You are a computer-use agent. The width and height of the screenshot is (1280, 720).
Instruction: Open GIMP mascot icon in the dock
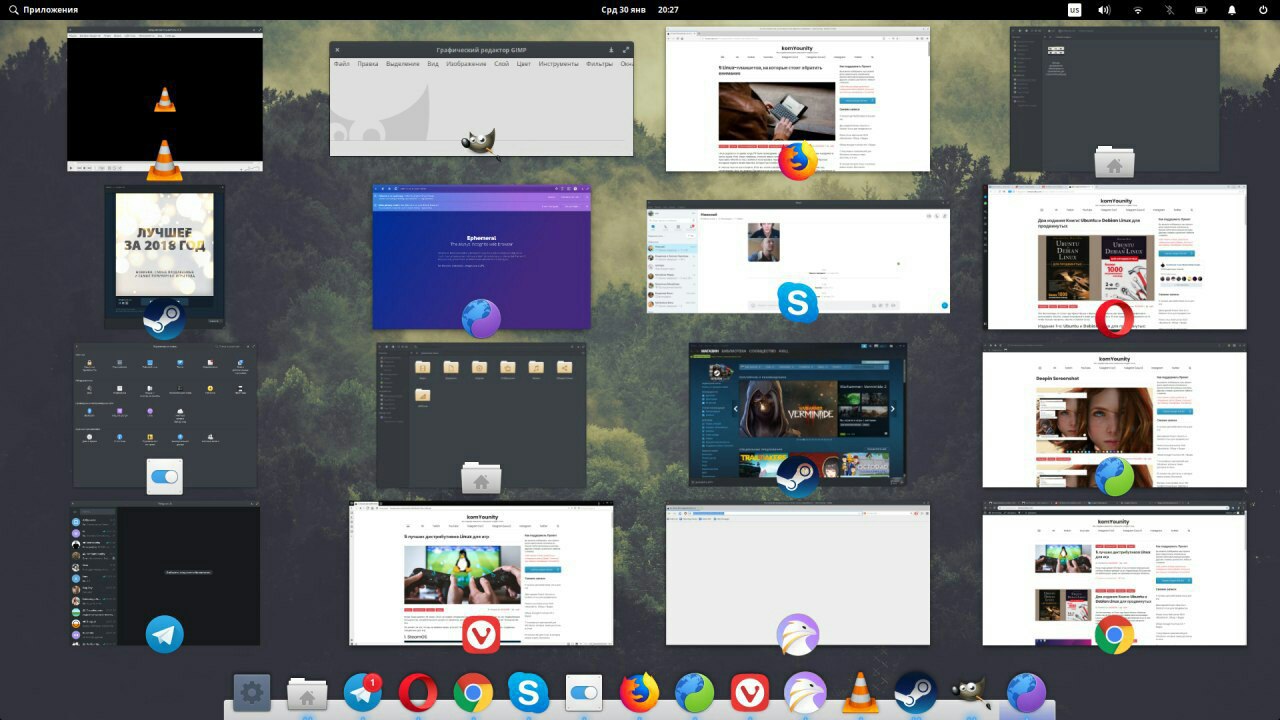[x=970, y=692]
